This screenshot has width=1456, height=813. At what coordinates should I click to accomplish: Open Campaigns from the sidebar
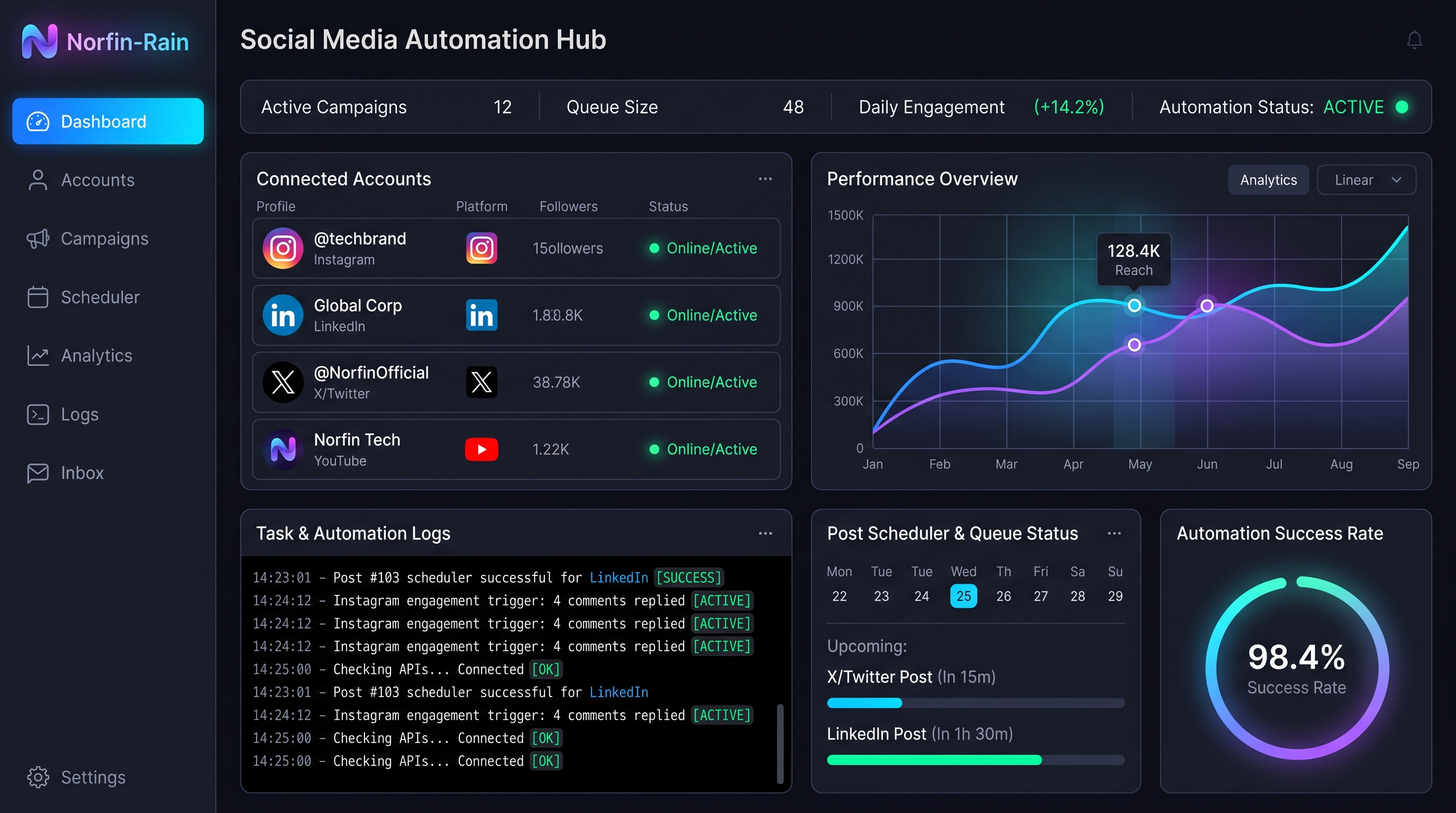point(88,239)
